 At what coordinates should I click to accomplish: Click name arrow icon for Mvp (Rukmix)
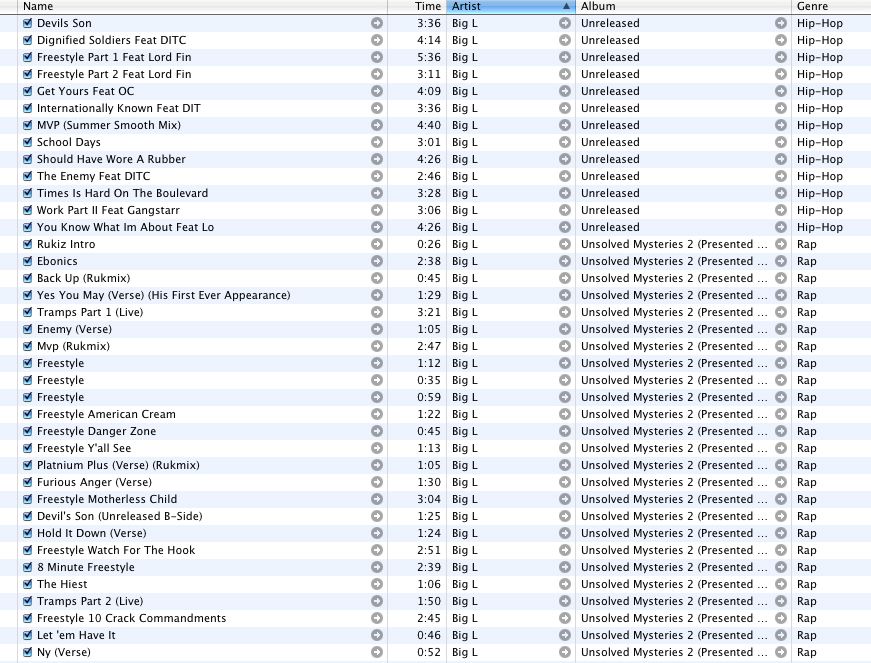pos(377,346)
